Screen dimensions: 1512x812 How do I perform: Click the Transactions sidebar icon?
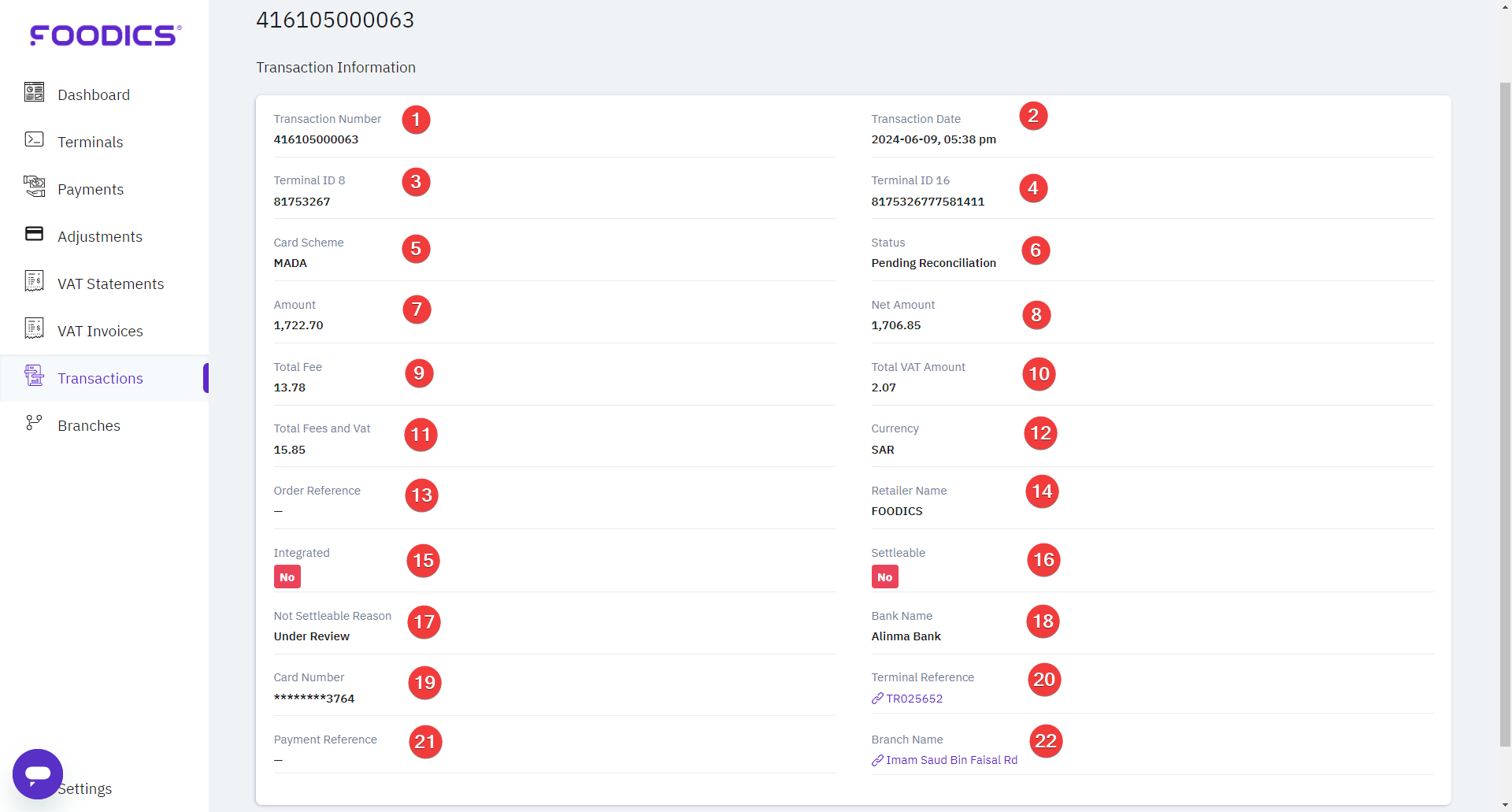tap(34, 376)
